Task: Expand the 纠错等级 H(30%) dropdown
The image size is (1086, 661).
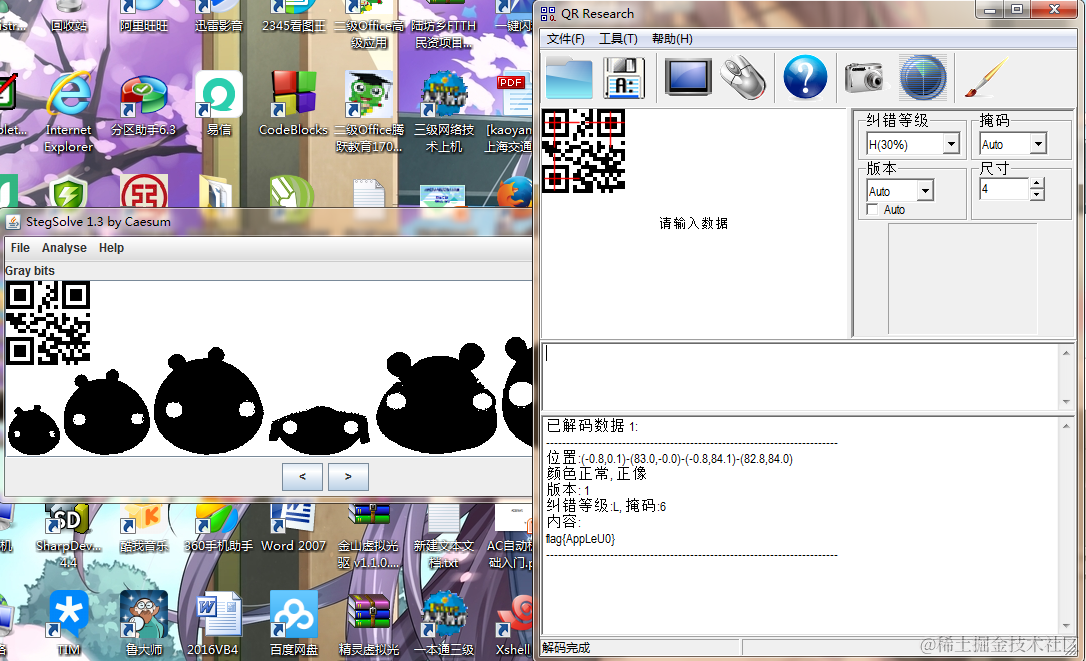Action: pos(952,144)
